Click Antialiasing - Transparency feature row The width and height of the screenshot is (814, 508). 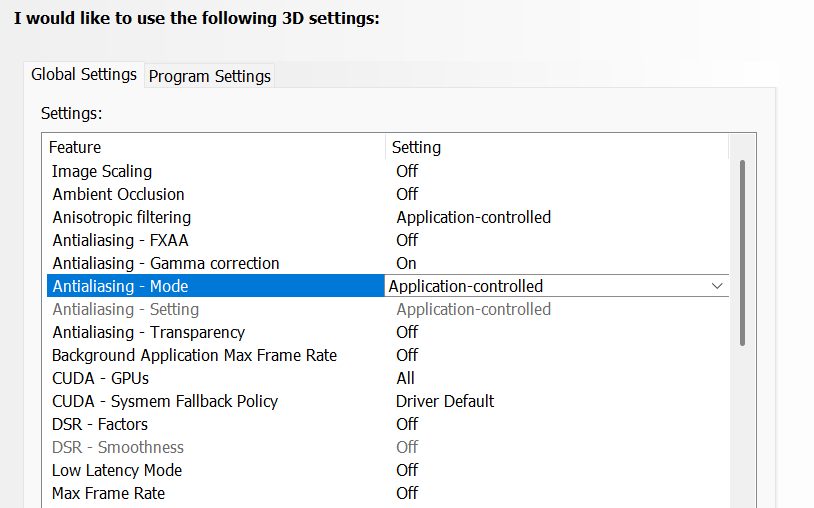(148, 332)
